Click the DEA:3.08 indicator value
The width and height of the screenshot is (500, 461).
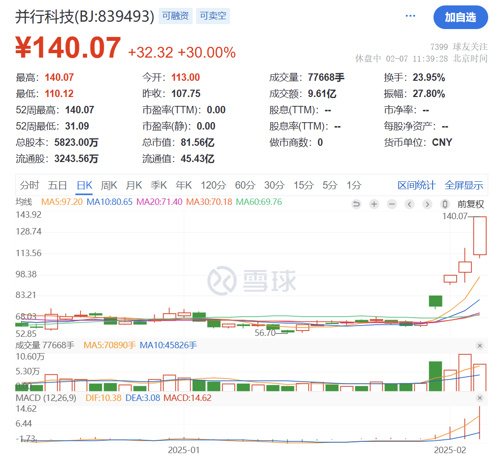[143, 398]
